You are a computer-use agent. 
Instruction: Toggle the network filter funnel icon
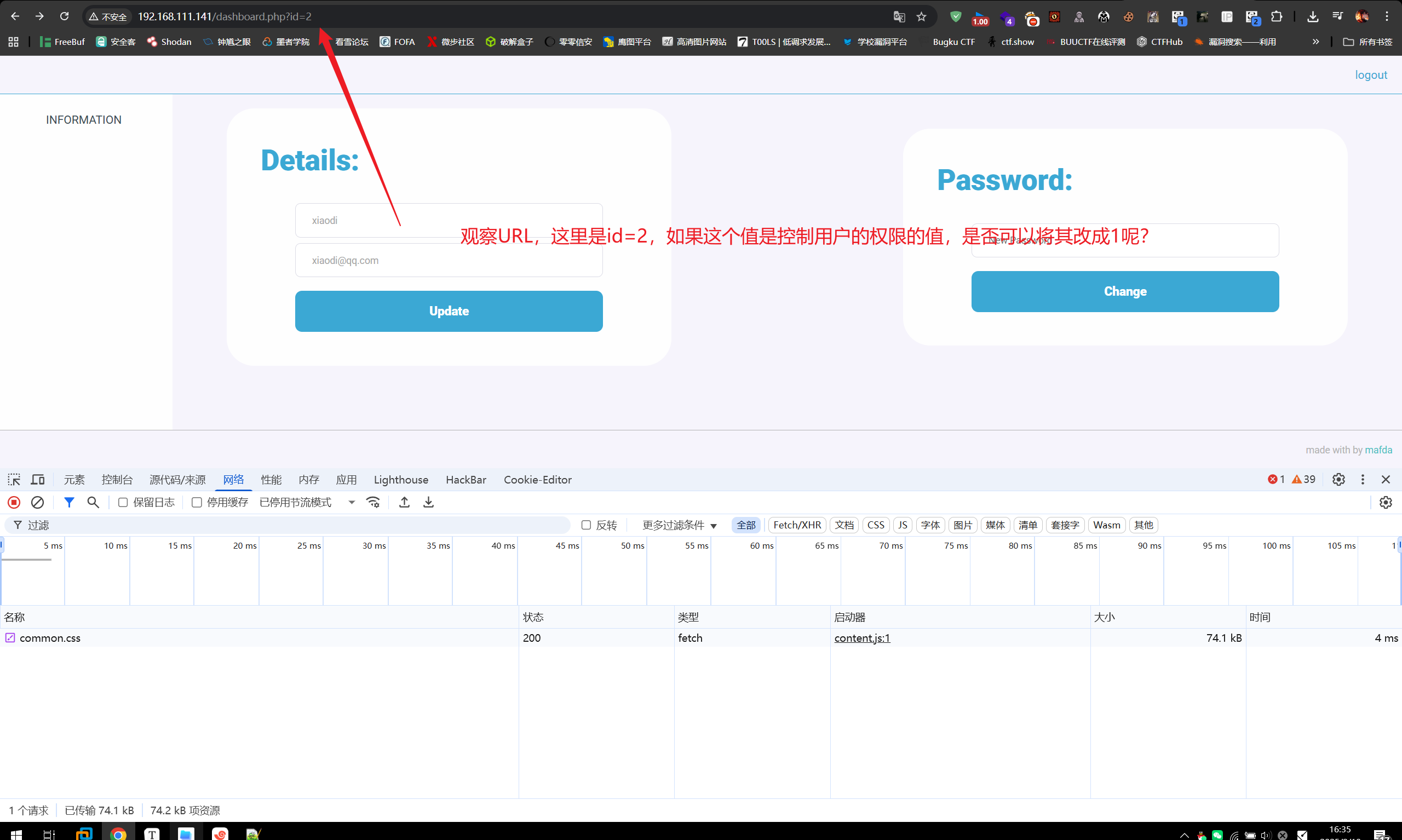point(69,502)
